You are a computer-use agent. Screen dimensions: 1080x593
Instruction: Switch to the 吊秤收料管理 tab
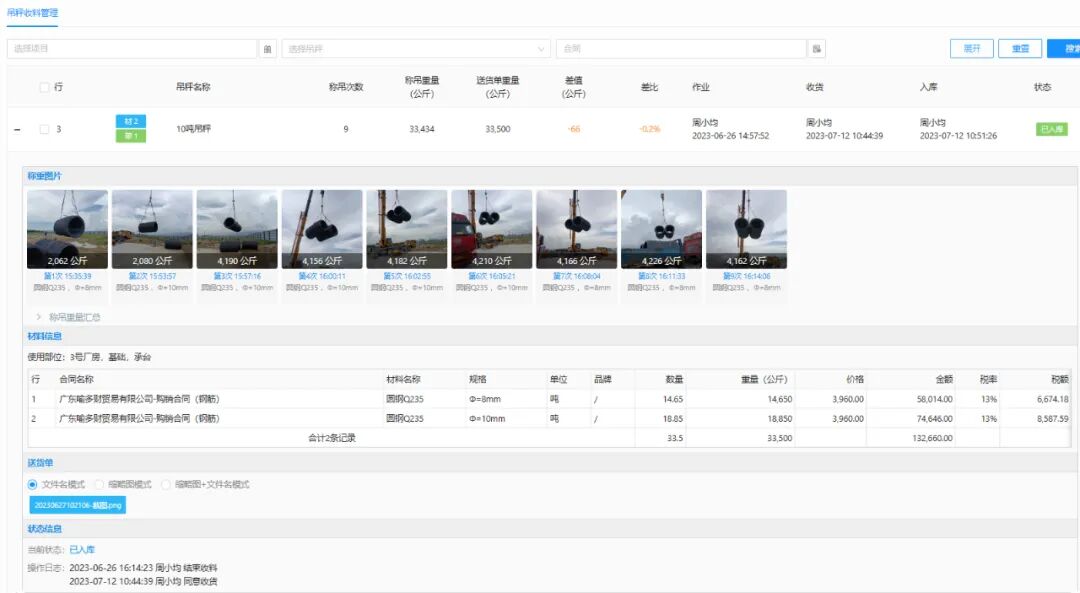pos(33,13)
